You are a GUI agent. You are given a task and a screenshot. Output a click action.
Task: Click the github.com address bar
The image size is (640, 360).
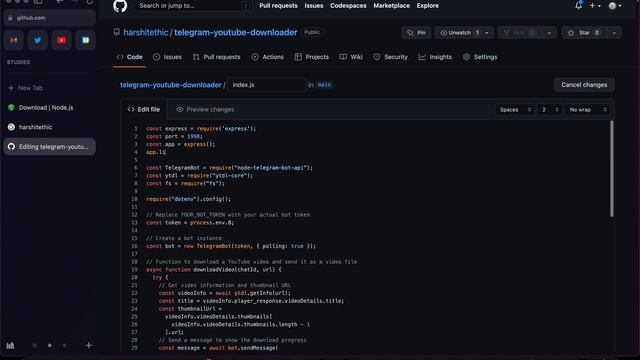point(49,18)
